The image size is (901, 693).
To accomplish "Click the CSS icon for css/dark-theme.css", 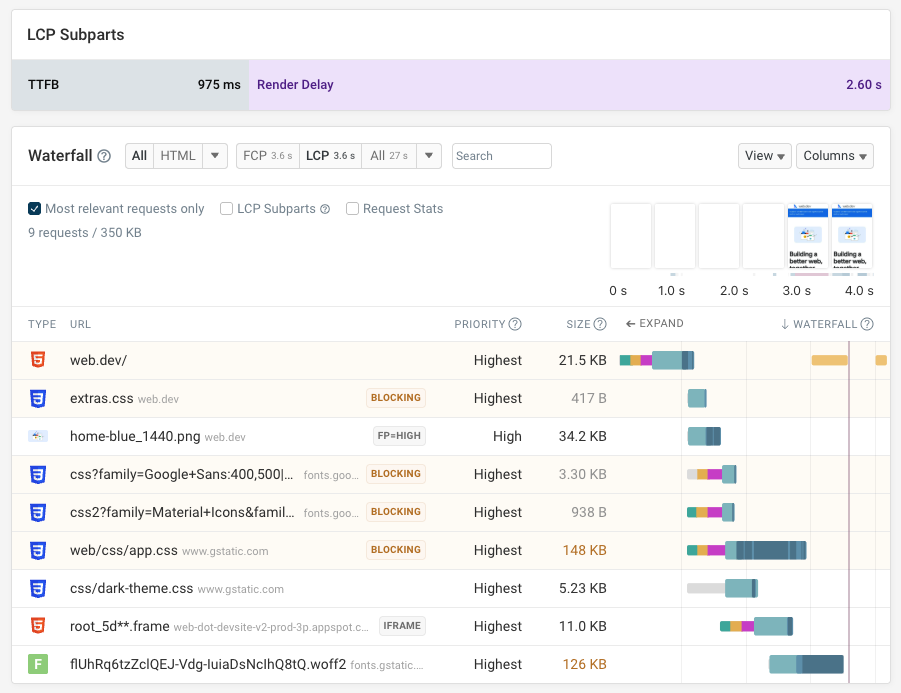I will point(37,588).
